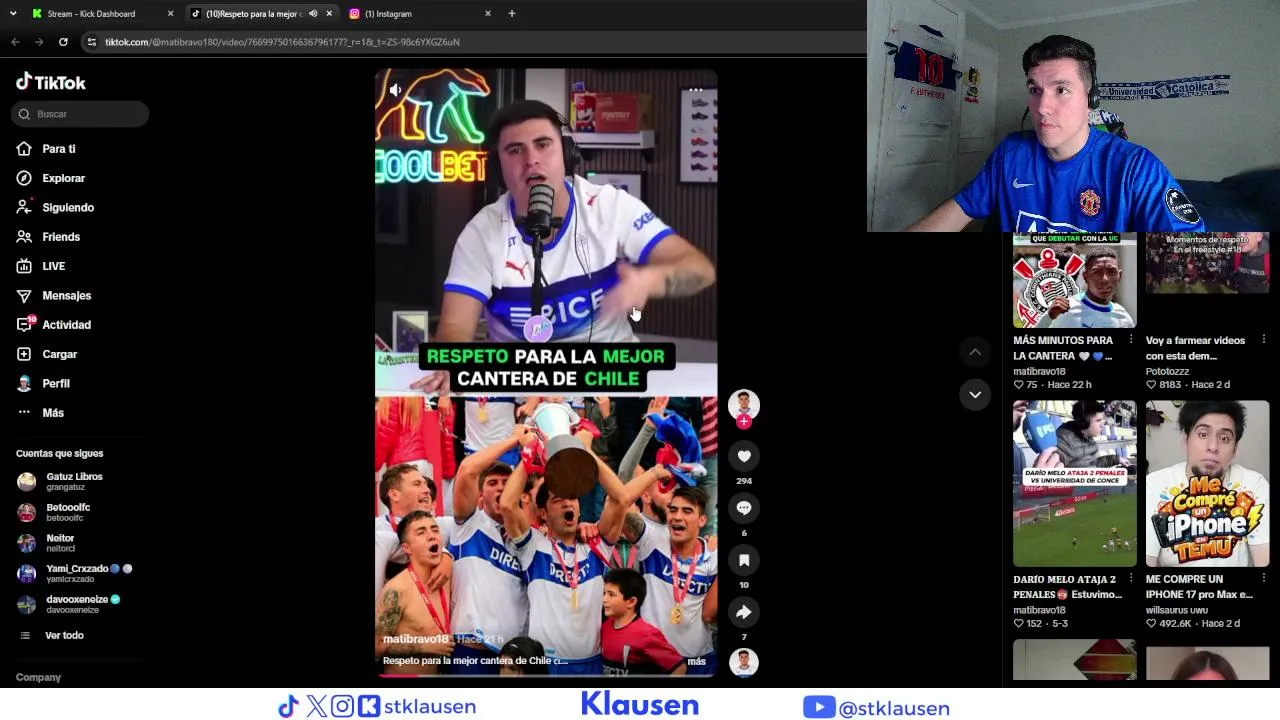Open the LIVE section icon
Viewport: 1280px width, 720px height.
(24, 266)
